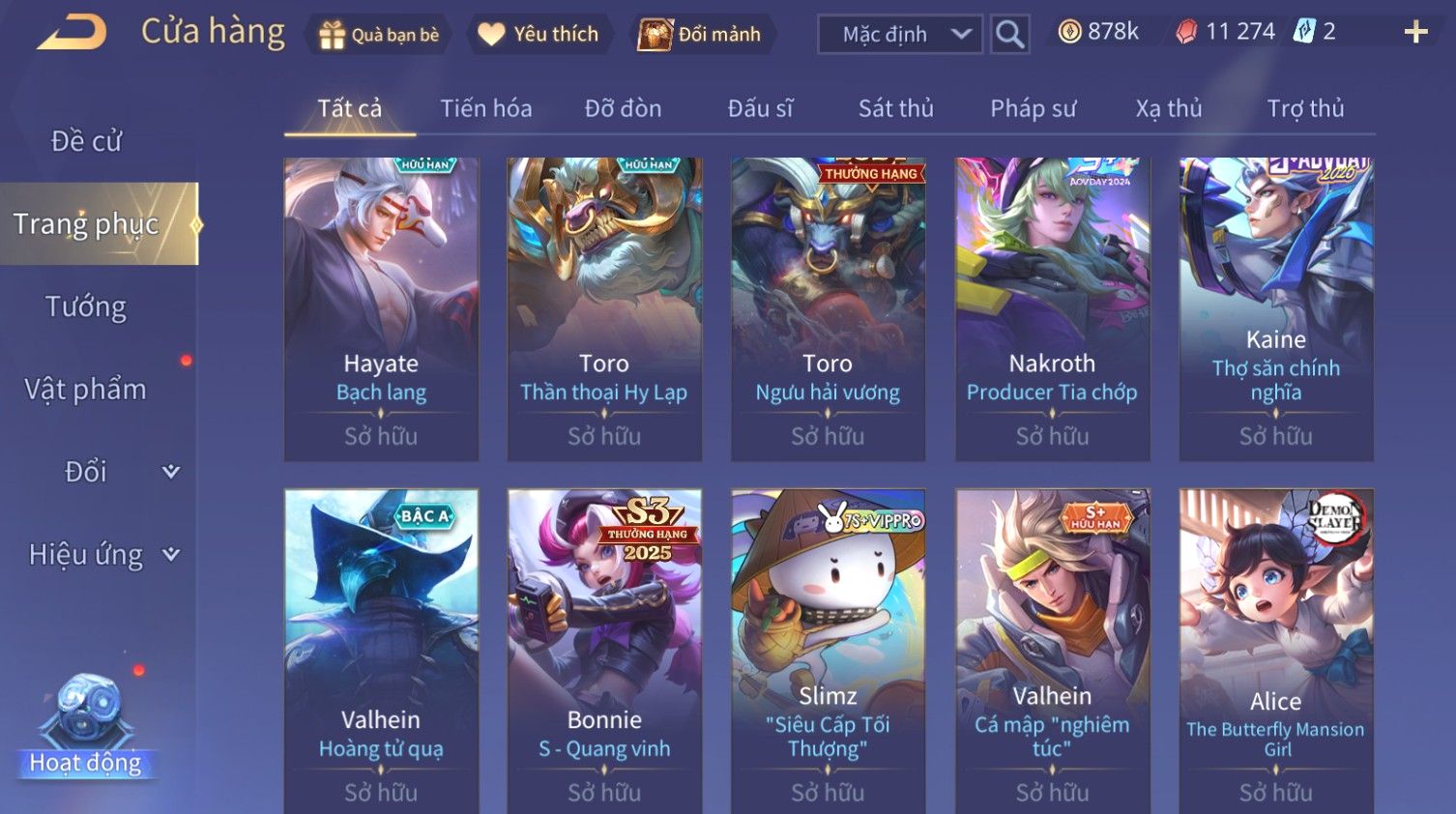Select the Tiến hóa tab

(486, 108)
